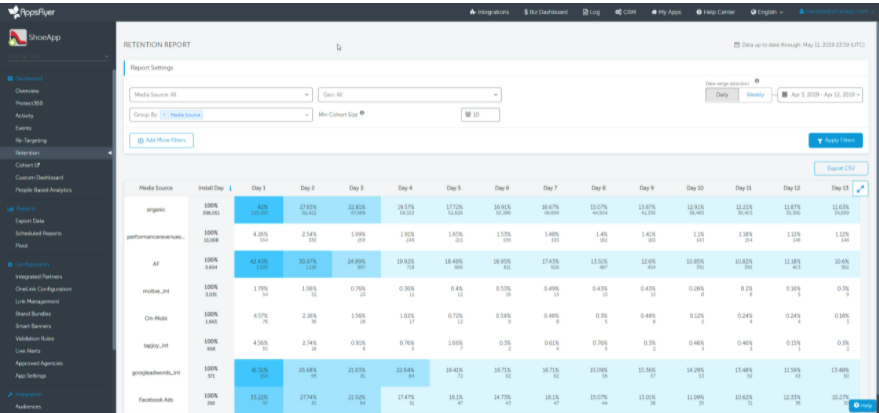Switch to Weekly range toggle
The height and width of the screenshot is (413, 879).
pos(755,95)
